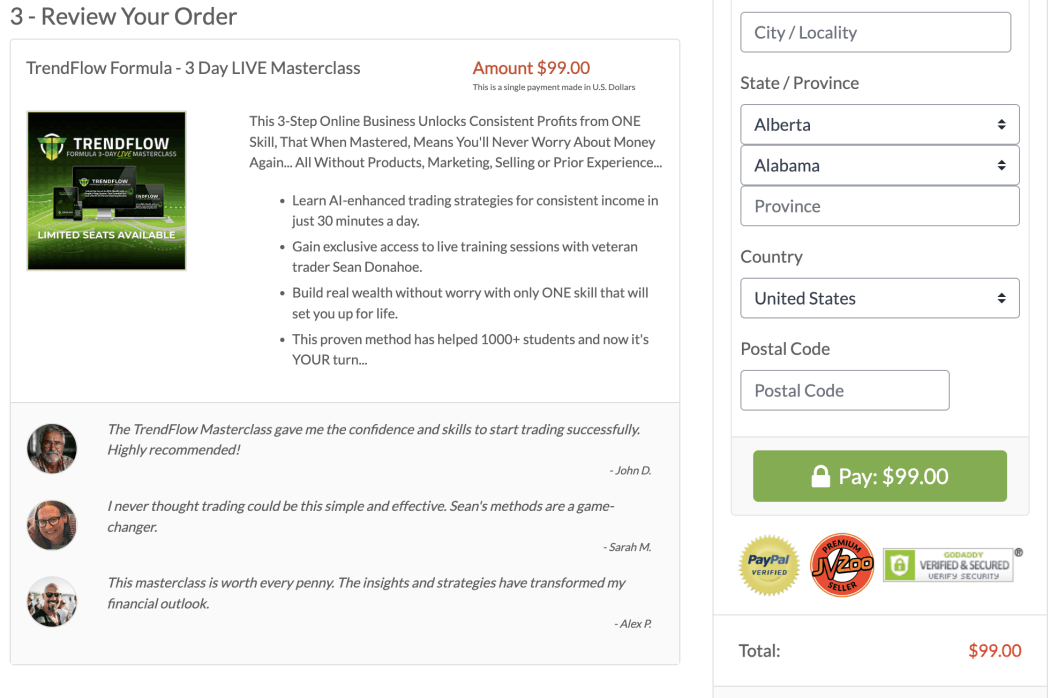
Task: Click the PayPal Verified badge
Action: pos(768,565)
